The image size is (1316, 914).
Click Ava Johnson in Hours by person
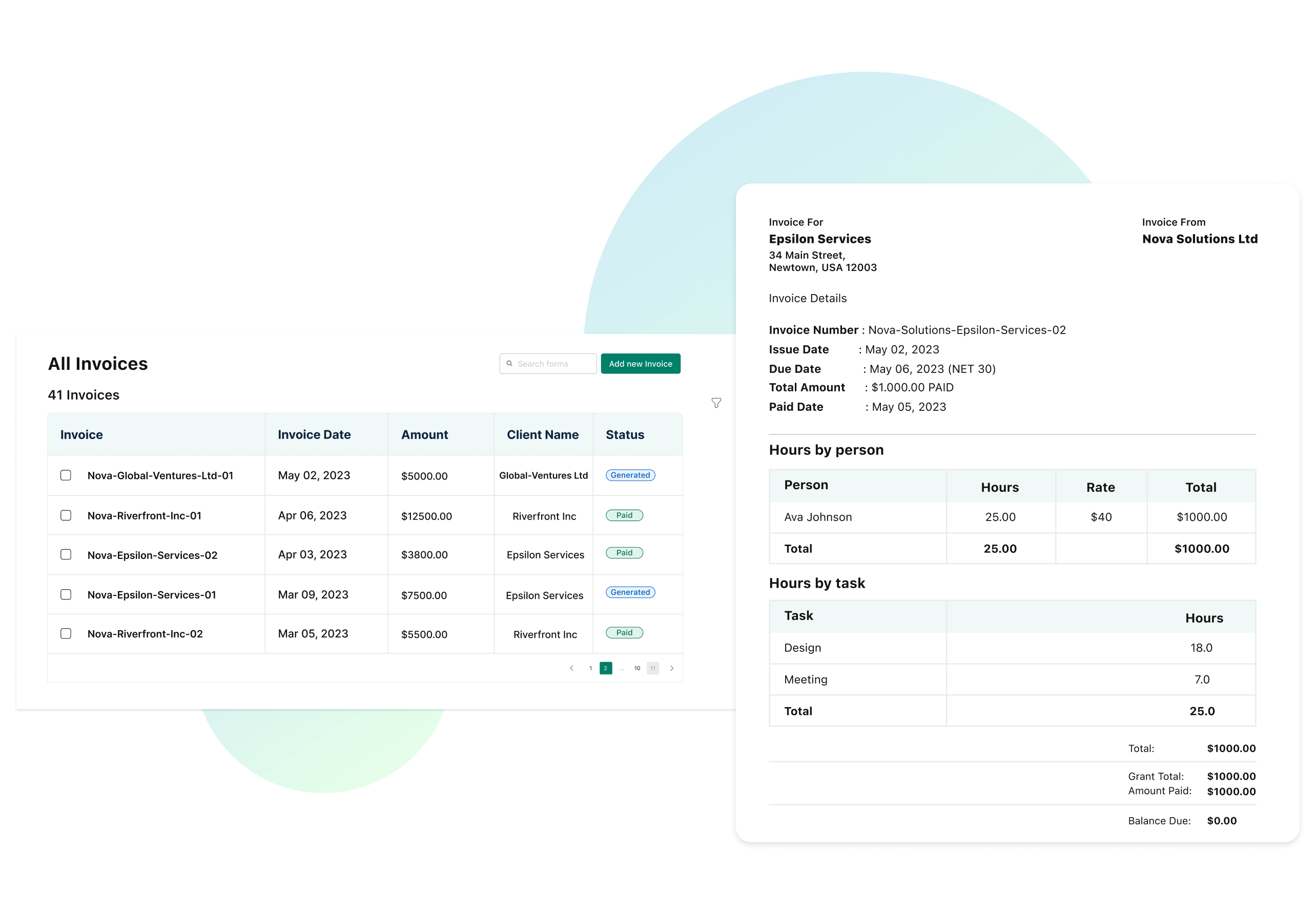point(818,517)
